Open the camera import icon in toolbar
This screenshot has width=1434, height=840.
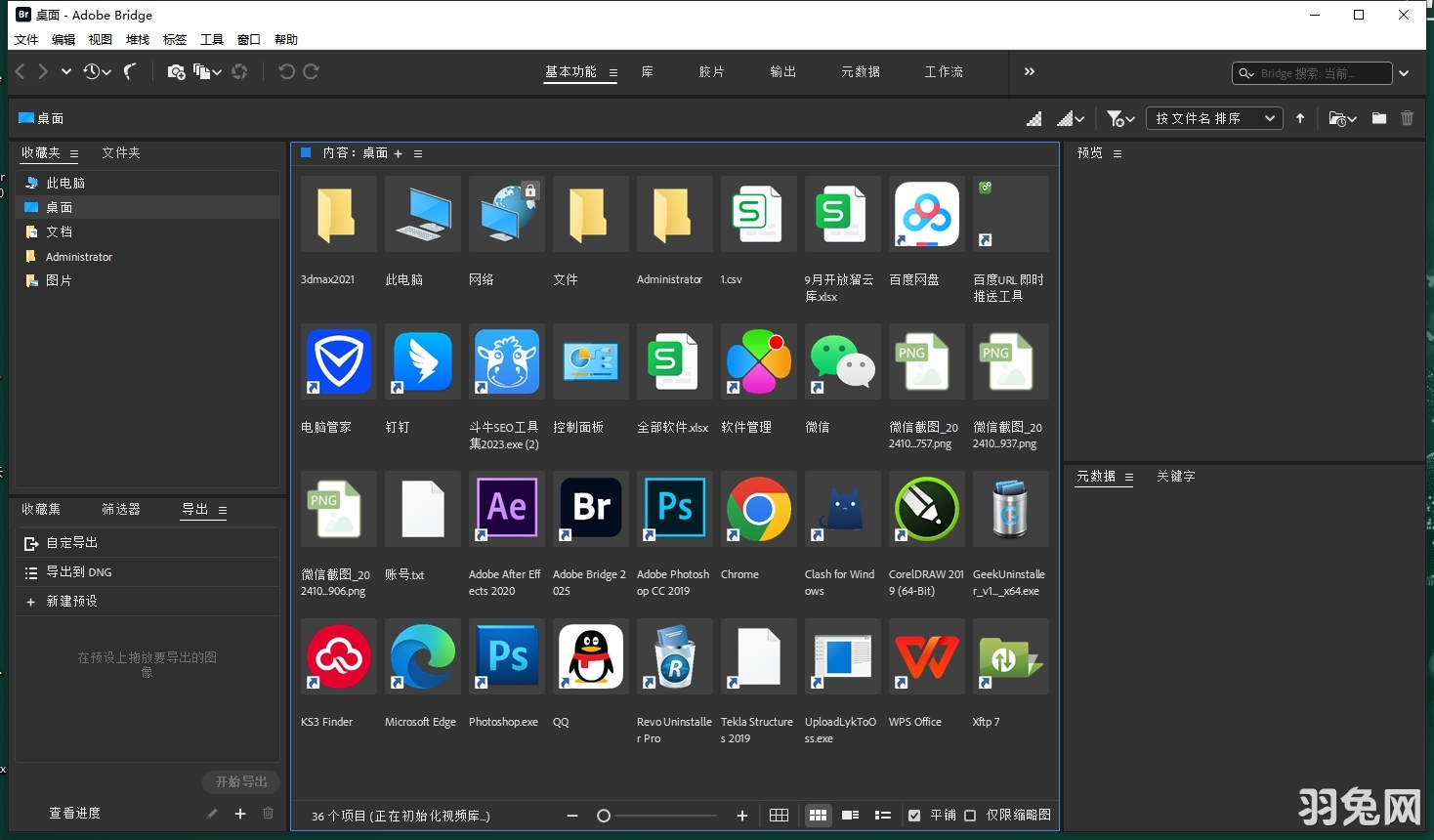[x=177, y=71]
